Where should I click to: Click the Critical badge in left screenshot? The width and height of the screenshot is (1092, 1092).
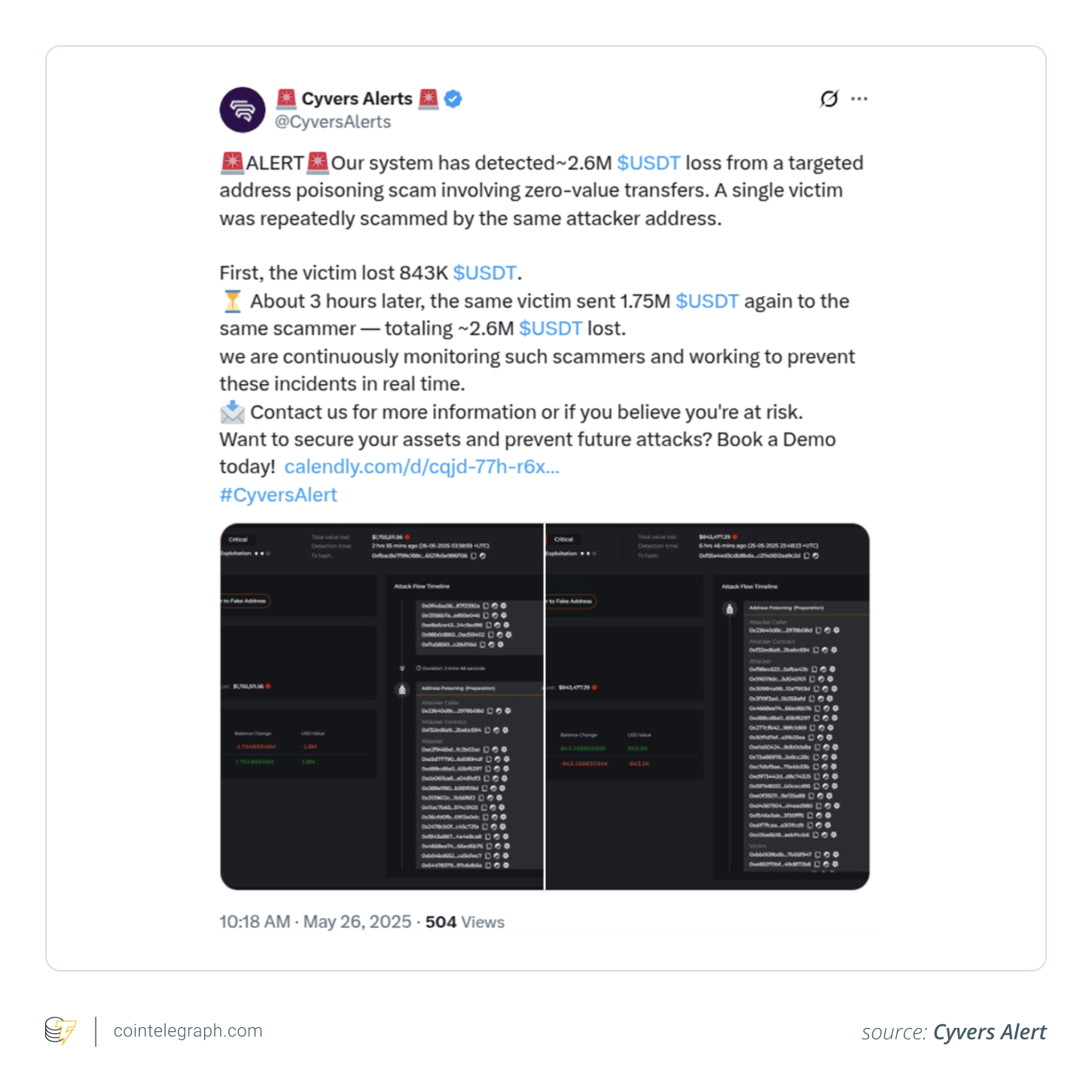click(238, 539)
